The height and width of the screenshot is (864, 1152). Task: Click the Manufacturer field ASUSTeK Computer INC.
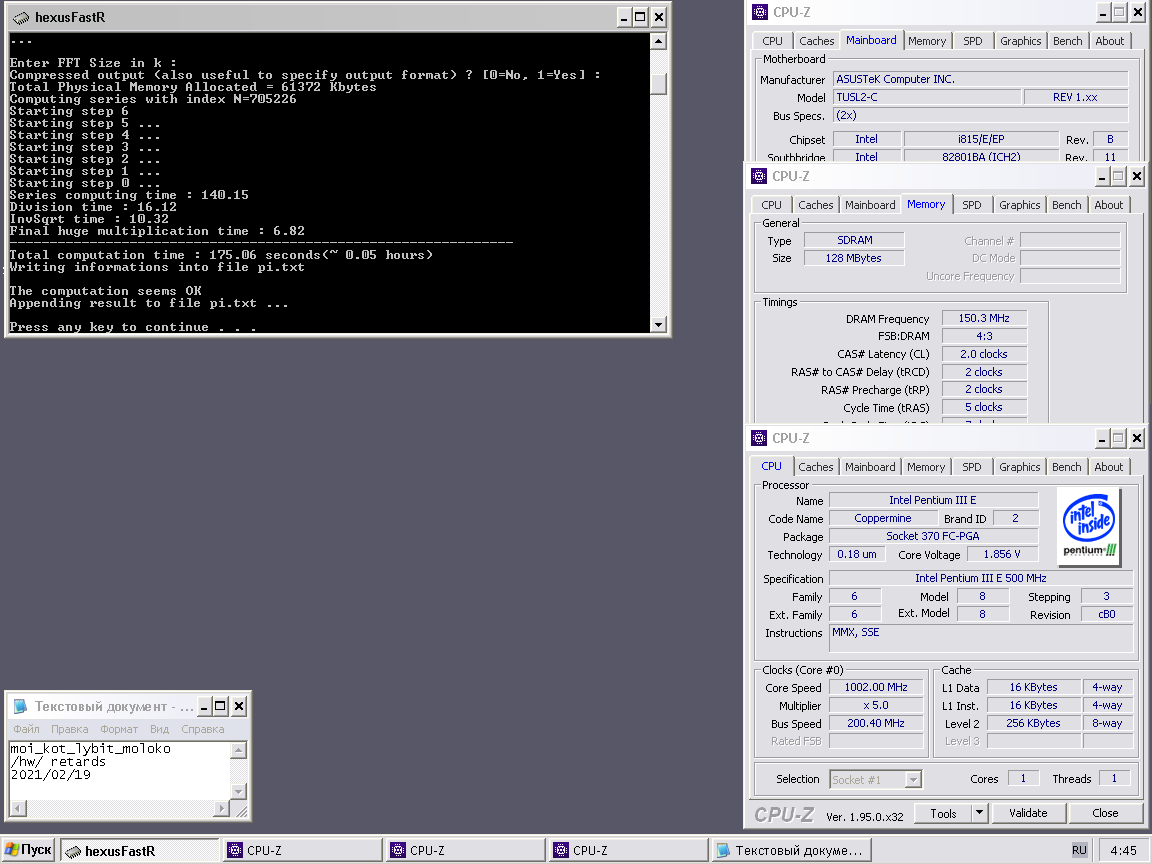(x=980, y=79)
